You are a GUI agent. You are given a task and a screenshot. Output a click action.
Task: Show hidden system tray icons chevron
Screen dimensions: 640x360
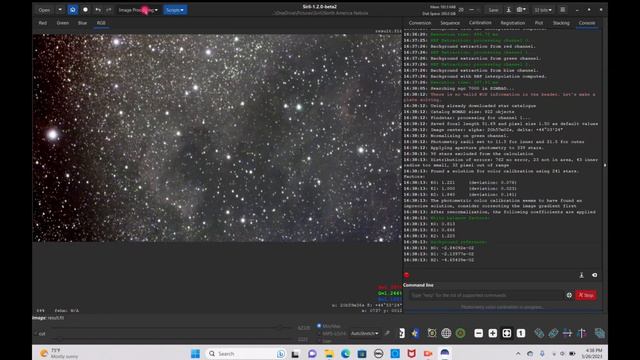coord(518,353)
